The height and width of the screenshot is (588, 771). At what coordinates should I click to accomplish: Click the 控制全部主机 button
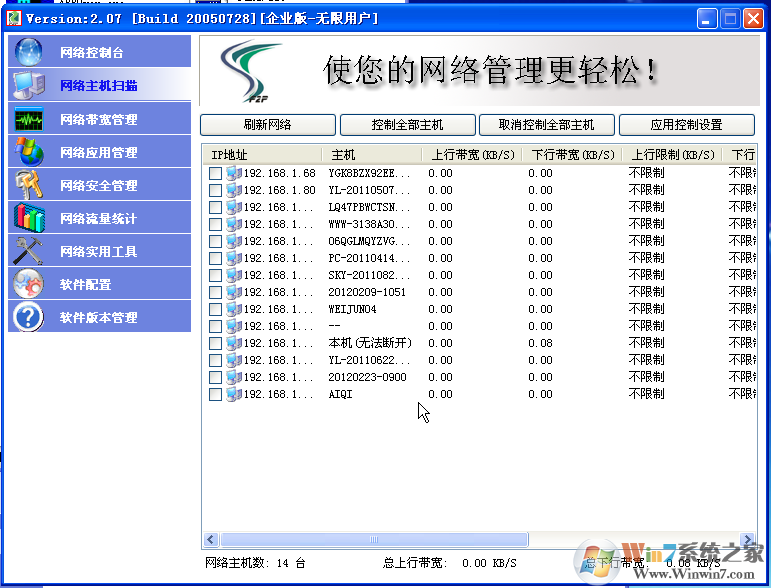point(407,125)
